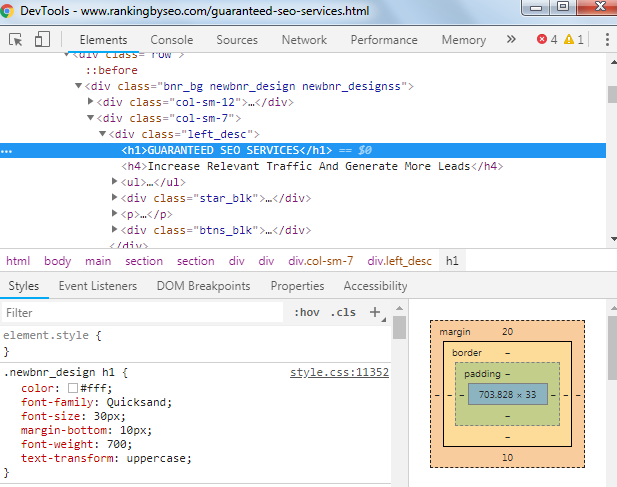Open the Properties sub-tab
This screenshot has width=617, height=487.
[x=297, y=286]
